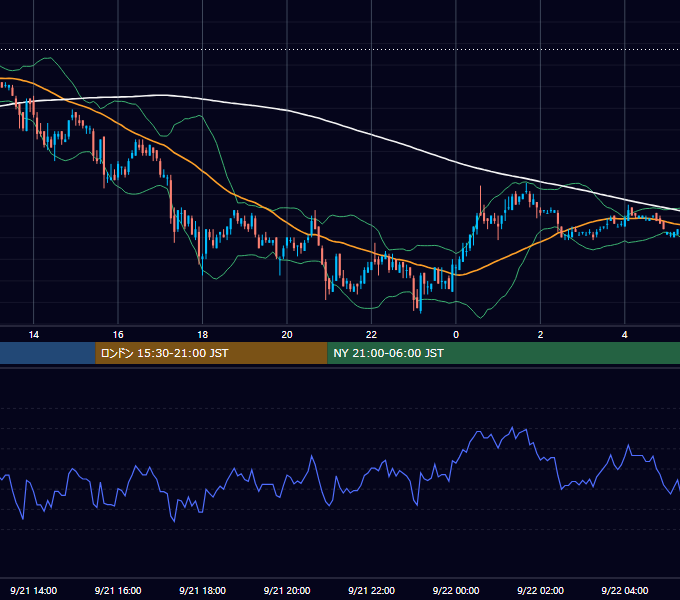Viewport: 680px width, 600px height.
Task: Click the 9/21 16:00 time label
Action: 118,590
